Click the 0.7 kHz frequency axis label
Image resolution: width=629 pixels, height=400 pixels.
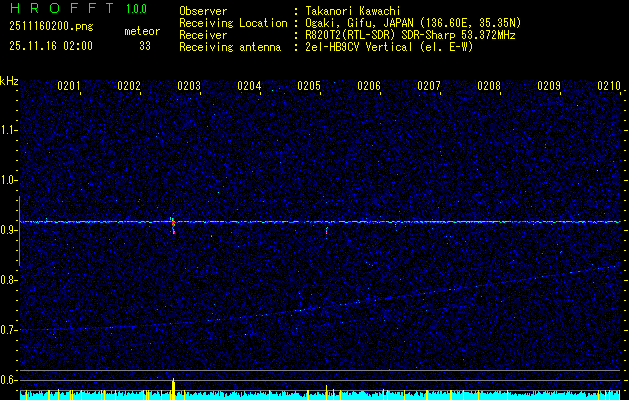[10, 330]
